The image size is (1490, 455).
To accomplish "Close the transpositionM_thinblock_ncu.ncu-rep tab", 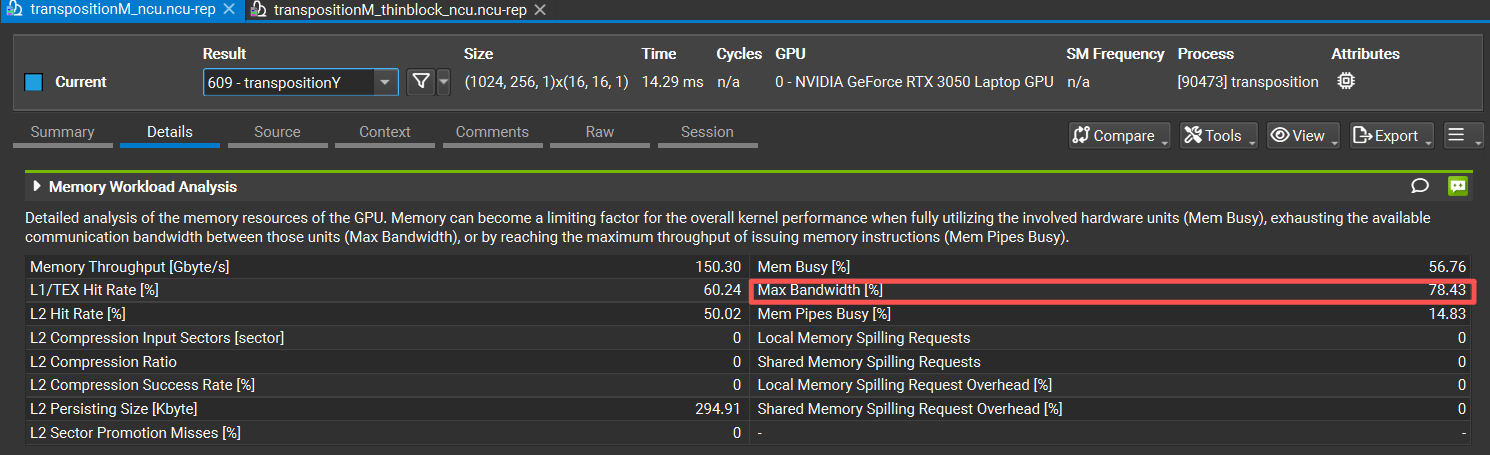I will (540, 10).
